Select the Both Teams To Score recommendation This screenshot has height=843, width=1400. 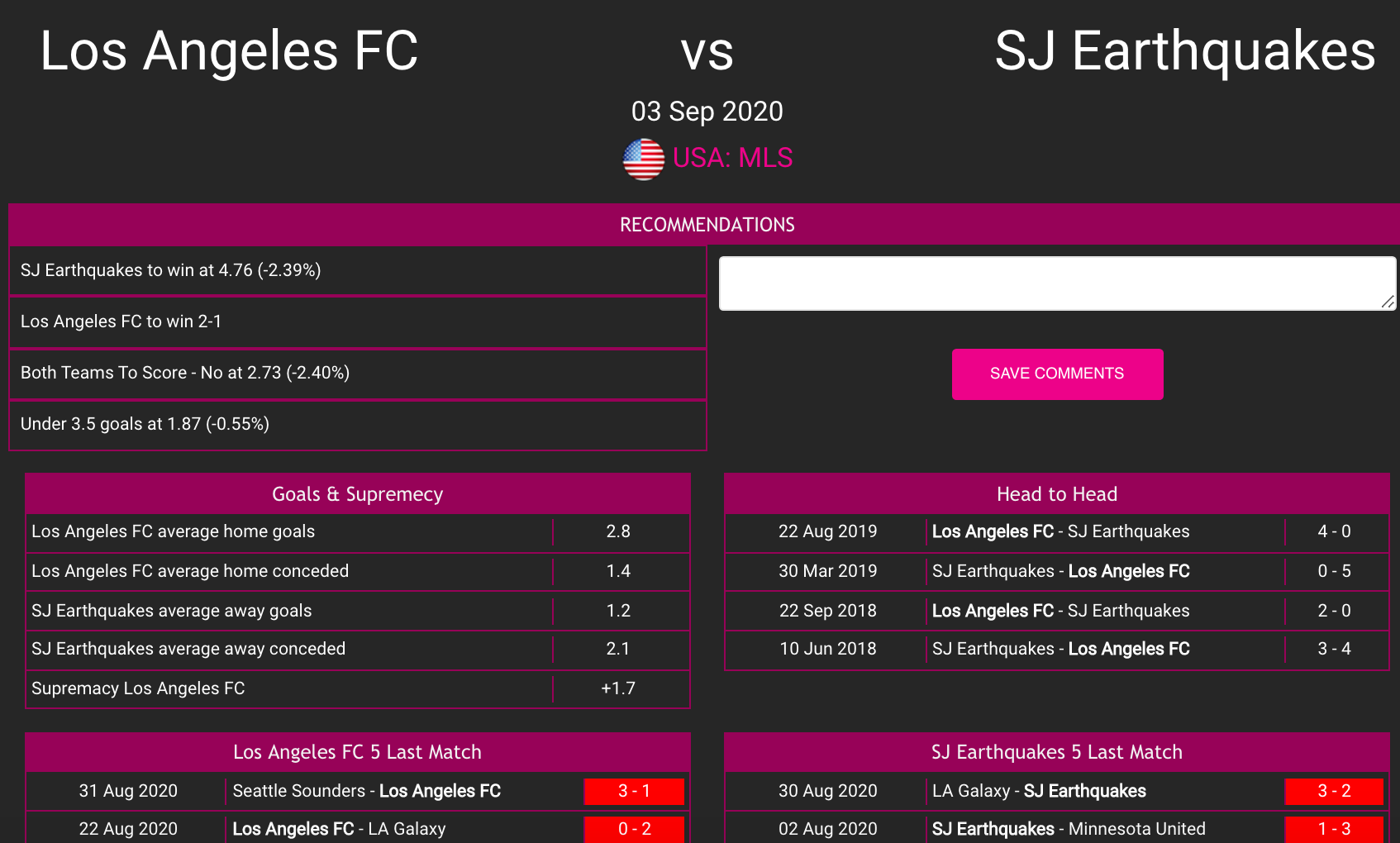[358, 373]
